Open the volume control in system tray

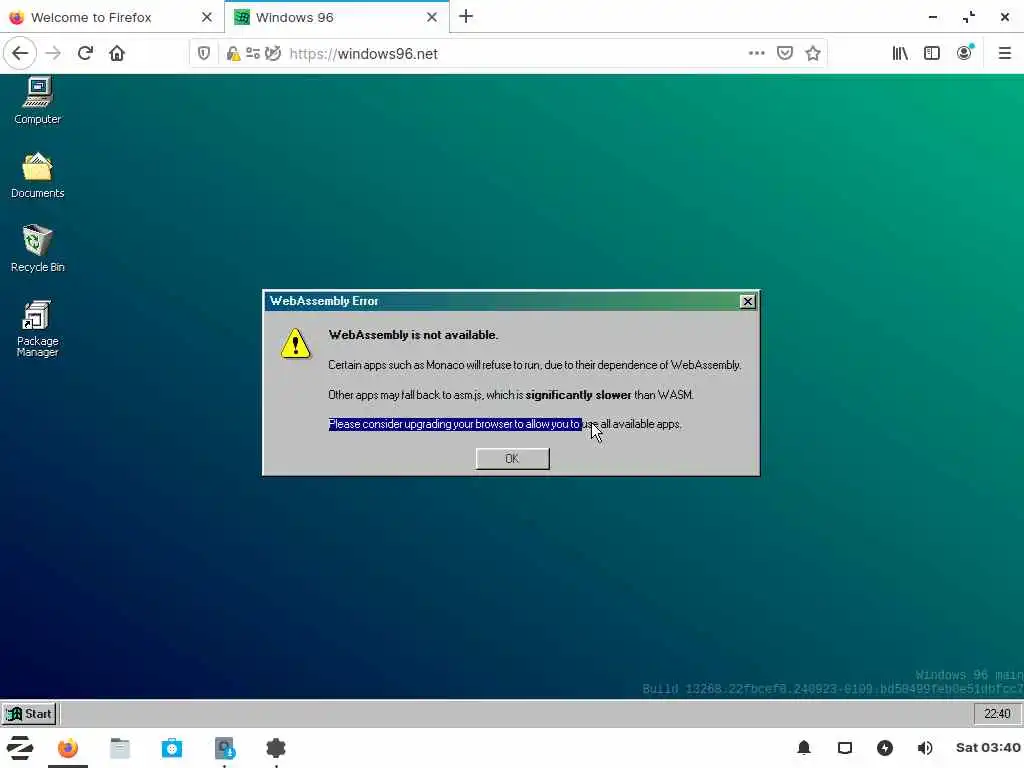(925, 748)
